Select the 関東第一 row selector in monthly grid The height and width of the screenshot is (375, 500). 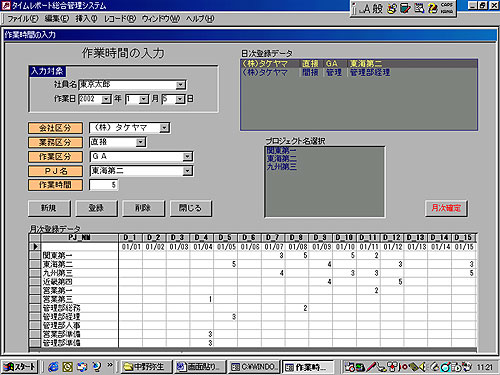pyautogui.click(x=35, y=255)
